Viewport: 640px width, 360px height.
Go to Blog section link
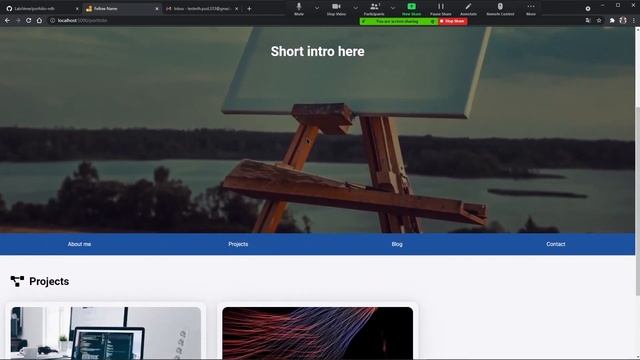tap(397, 244)
